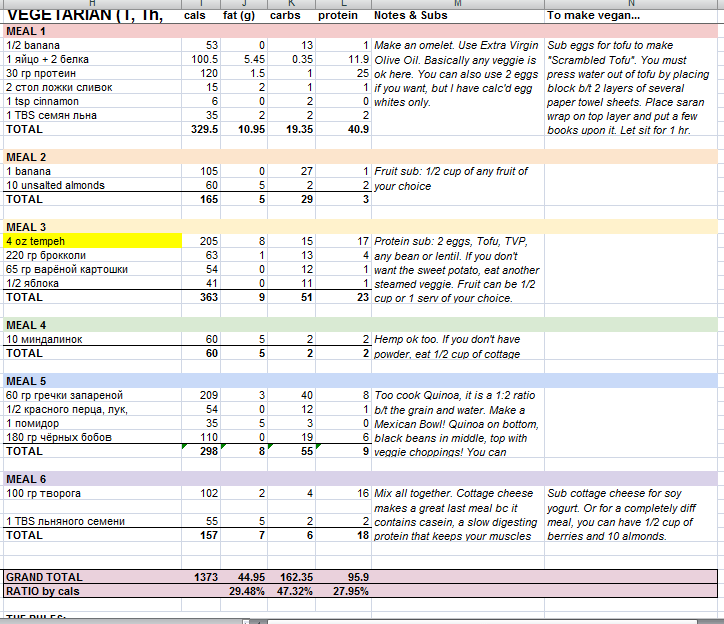The height and width of the screenshot is (624, 724).
Task: Select the '1 яйцо + 2 белка' cell
Action: [x=92, y=60]
